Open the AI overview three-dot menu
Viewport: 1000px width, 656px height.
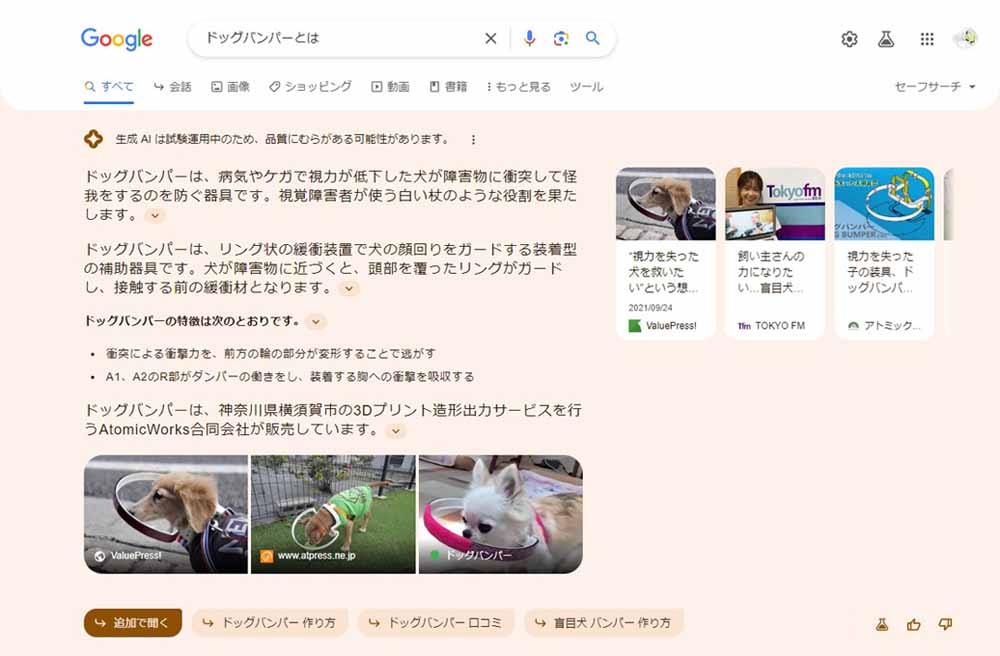473,140
